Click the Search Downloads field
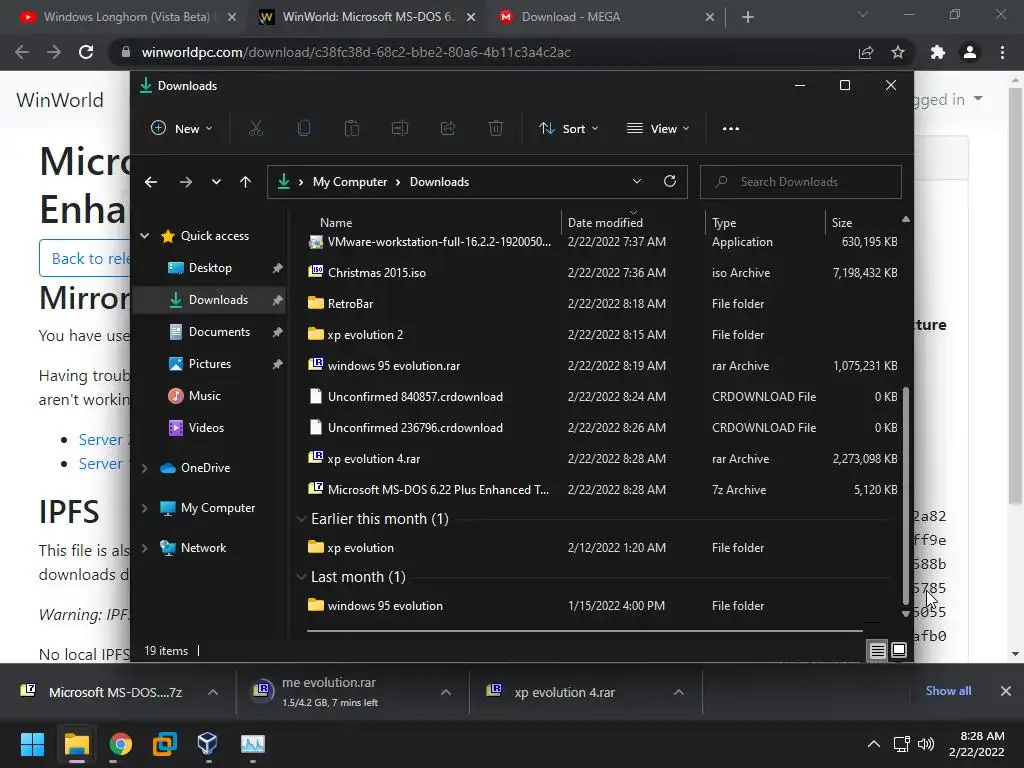This screenshot has width=1024, height=768. pyautogui.click(x=801, y=182)
